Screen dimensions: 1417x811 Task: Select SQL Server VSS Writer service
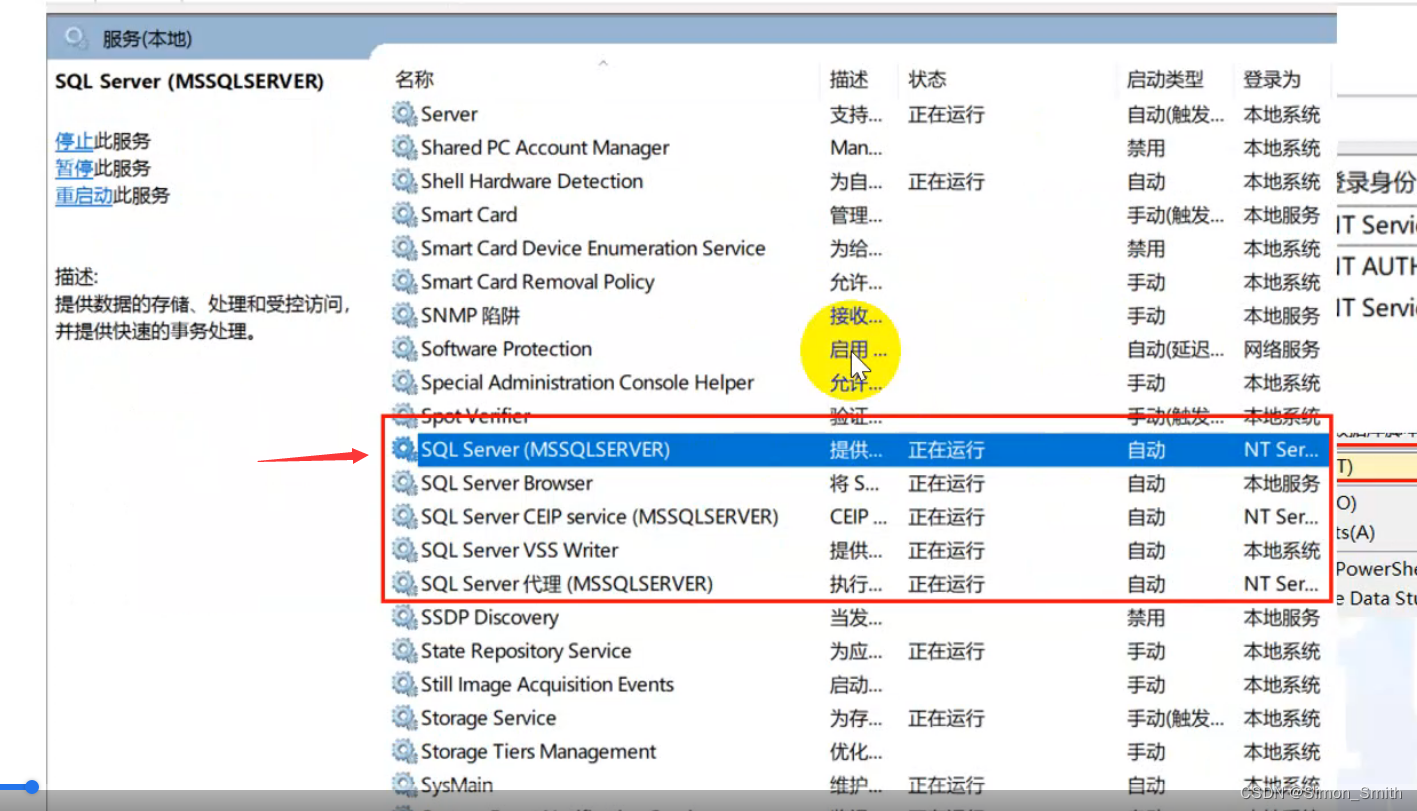coord(520,550)
